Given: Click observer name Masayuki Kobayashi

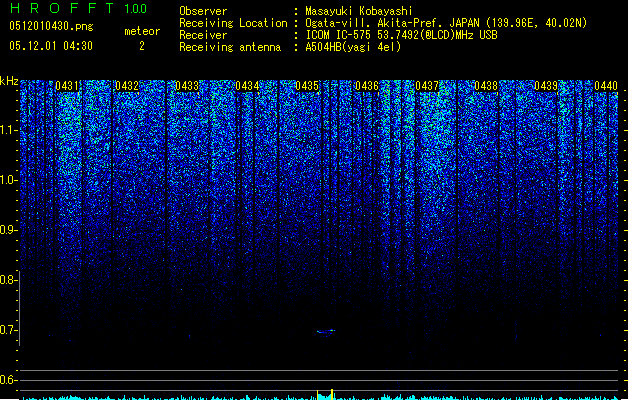Looking at the screenshot, I should point(359,11).
